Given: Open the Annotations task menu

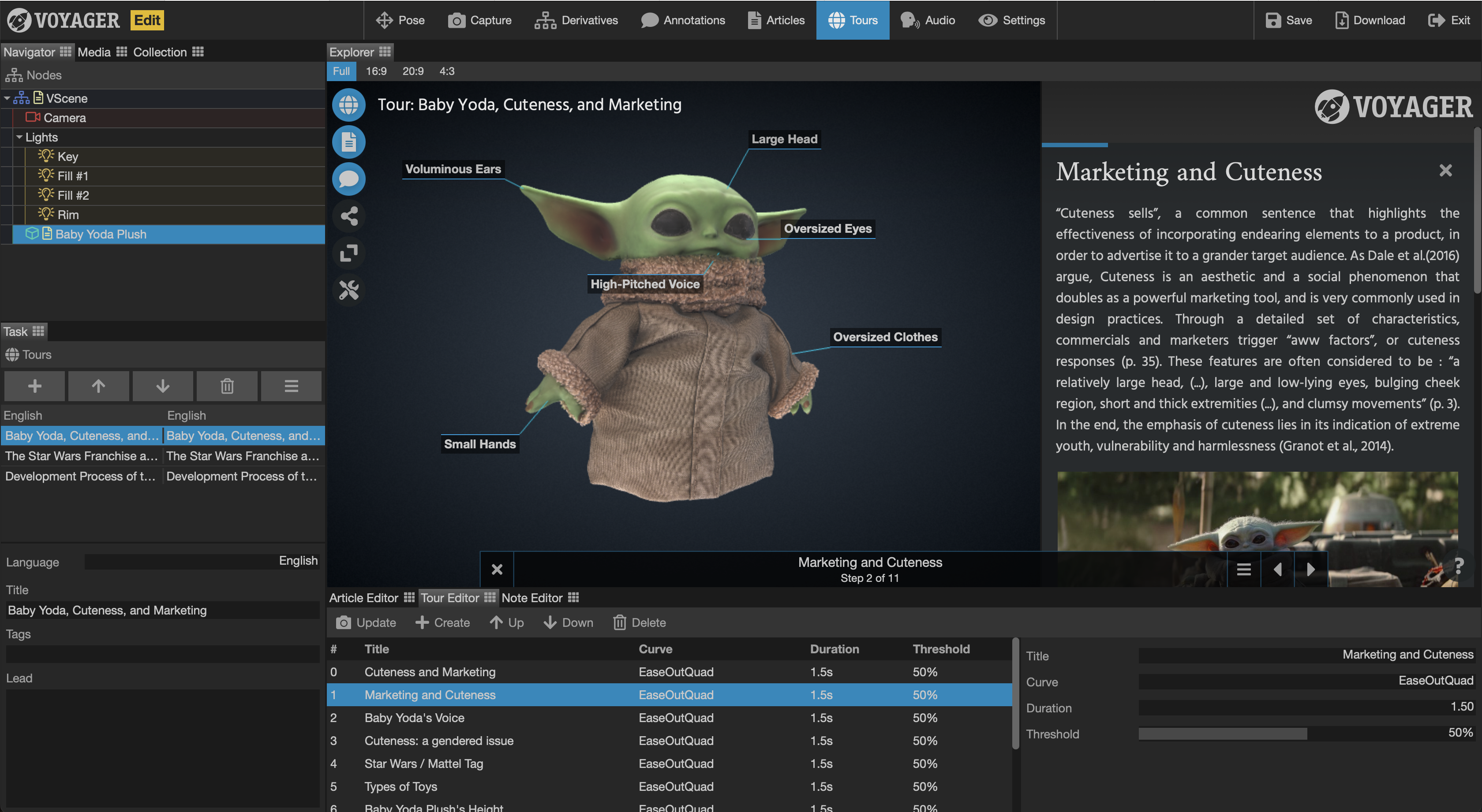Looking at the screenshot, I should 683,20.
